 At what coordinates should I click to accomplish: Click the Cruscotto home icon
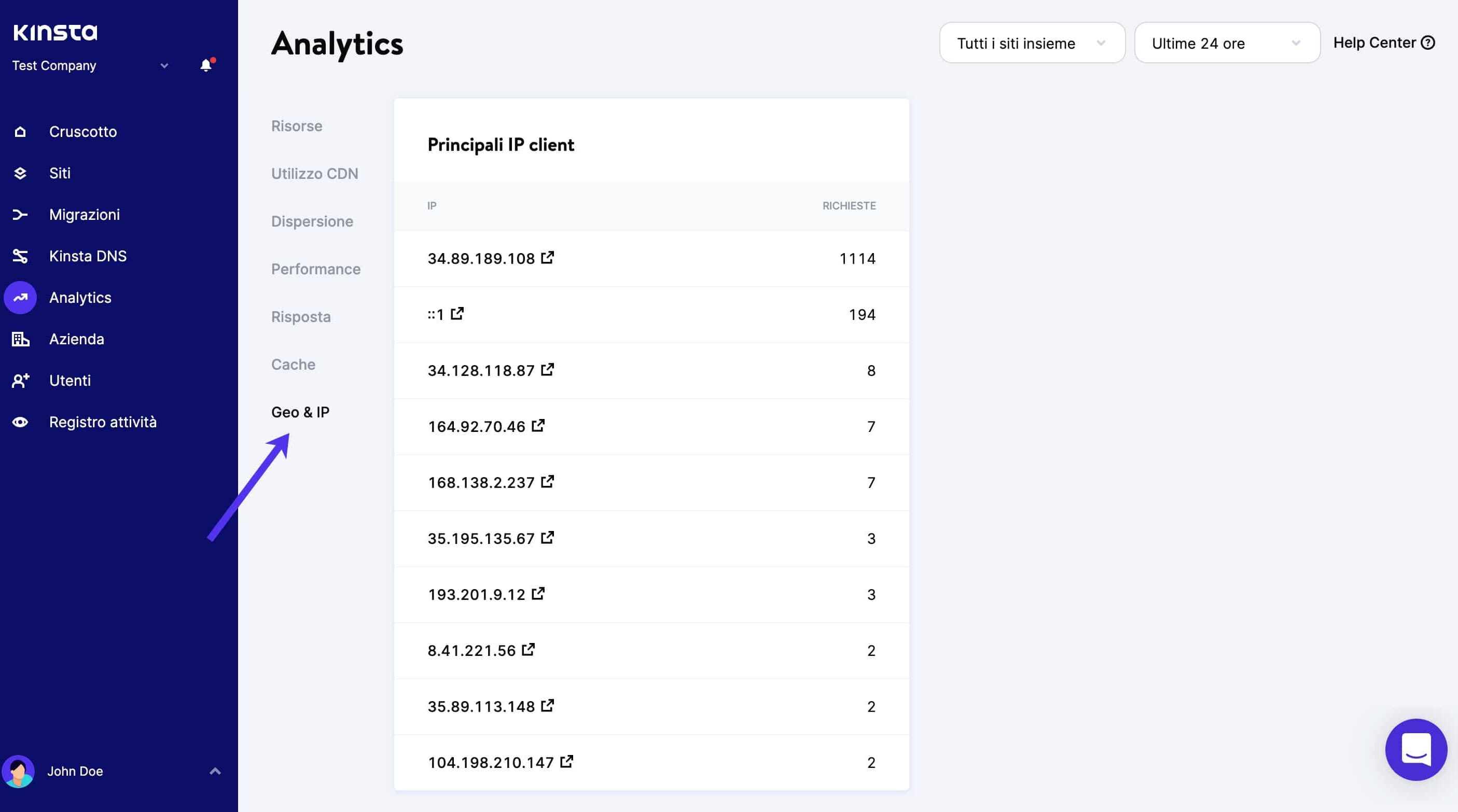(x=20, y=132)
